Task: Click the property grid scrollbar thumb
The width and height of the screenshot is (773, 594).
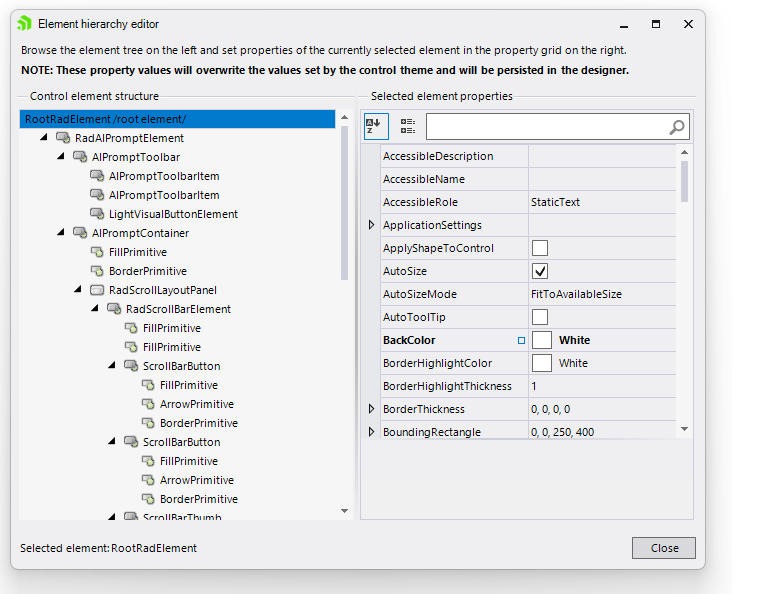Action: point(684,181)
